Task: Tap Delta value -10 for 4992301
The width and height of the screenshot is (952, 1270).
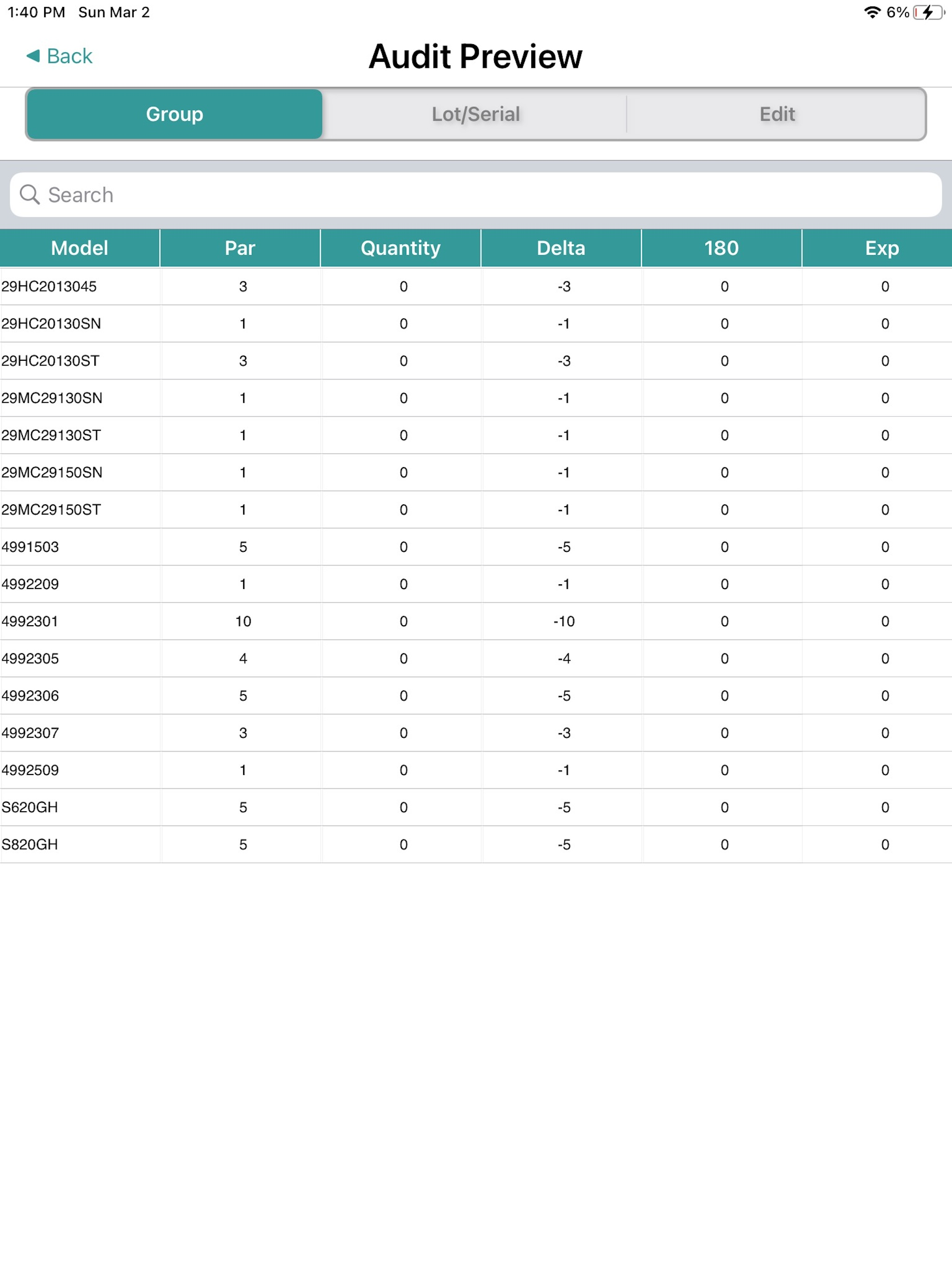Action: tap(564, 621)
